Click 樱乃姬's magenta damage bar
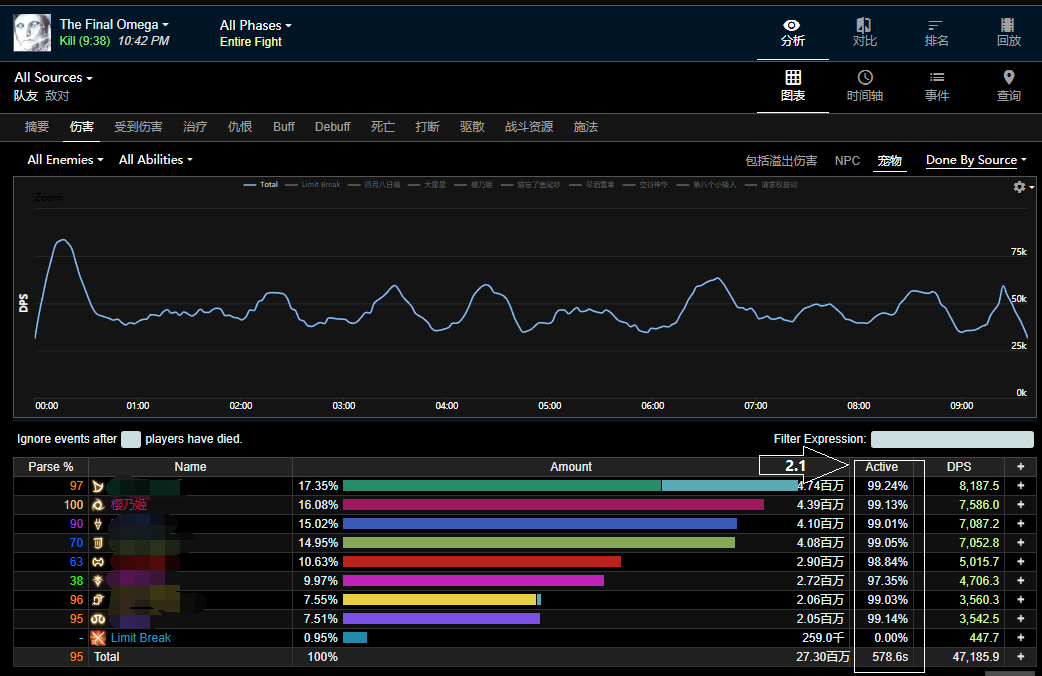Screen dimensions: 1042x676 [553, 505]
